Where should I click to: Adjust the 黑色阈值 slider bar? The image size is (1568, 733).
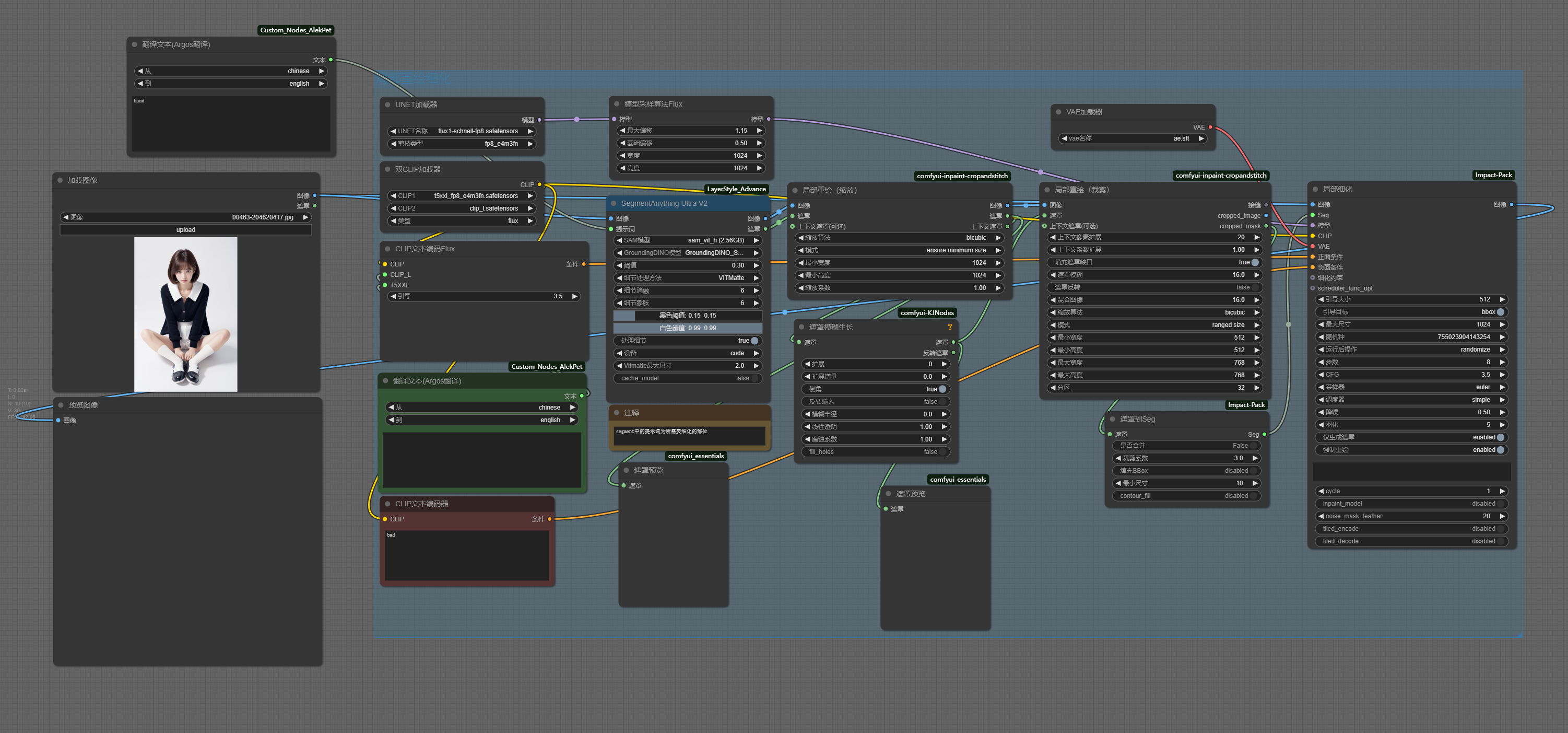pyautogui.click(x=687, y=316)
